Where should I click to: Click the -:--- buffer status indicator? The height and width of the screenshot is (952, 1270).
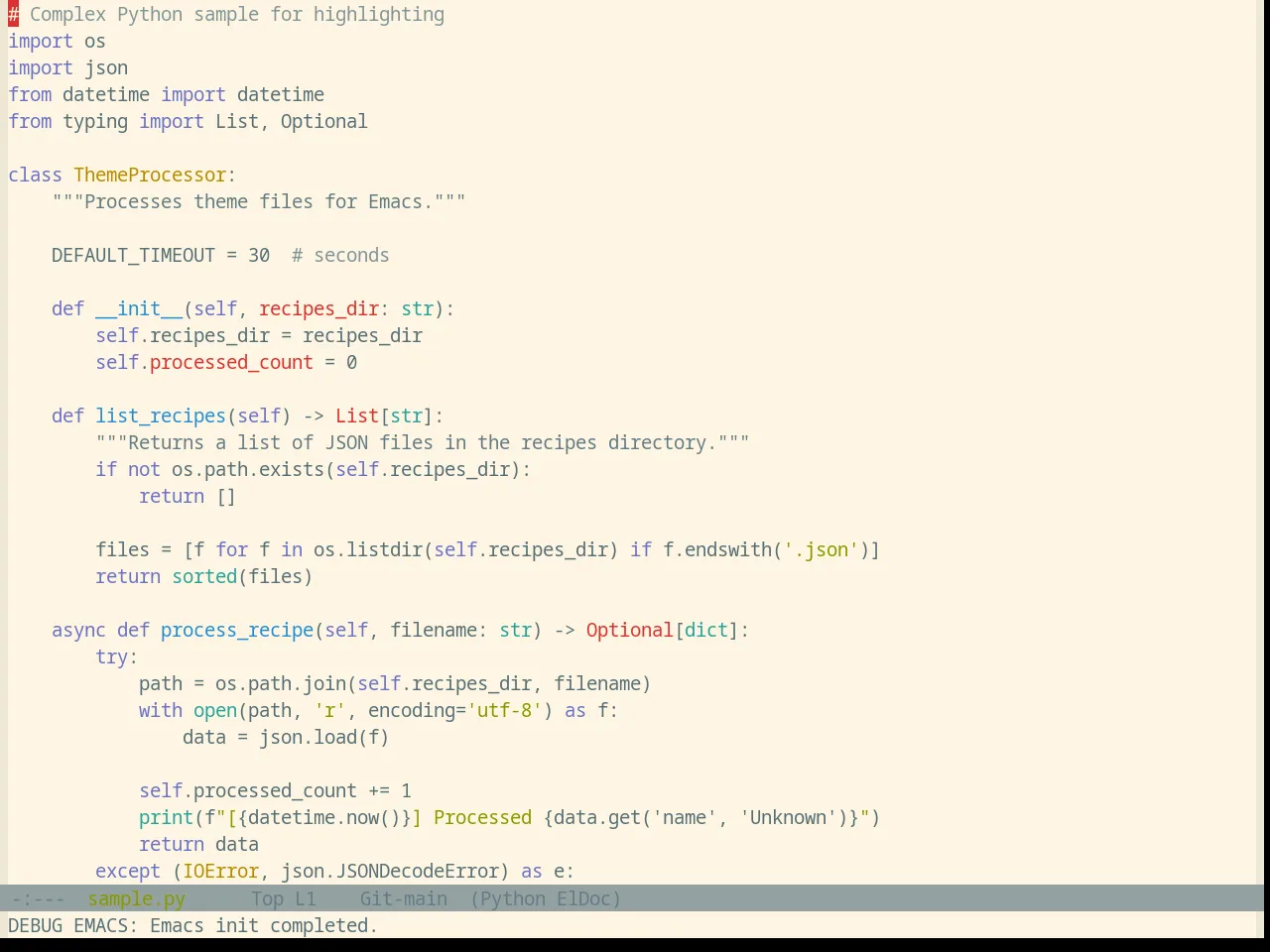click(x=37, y=898)
